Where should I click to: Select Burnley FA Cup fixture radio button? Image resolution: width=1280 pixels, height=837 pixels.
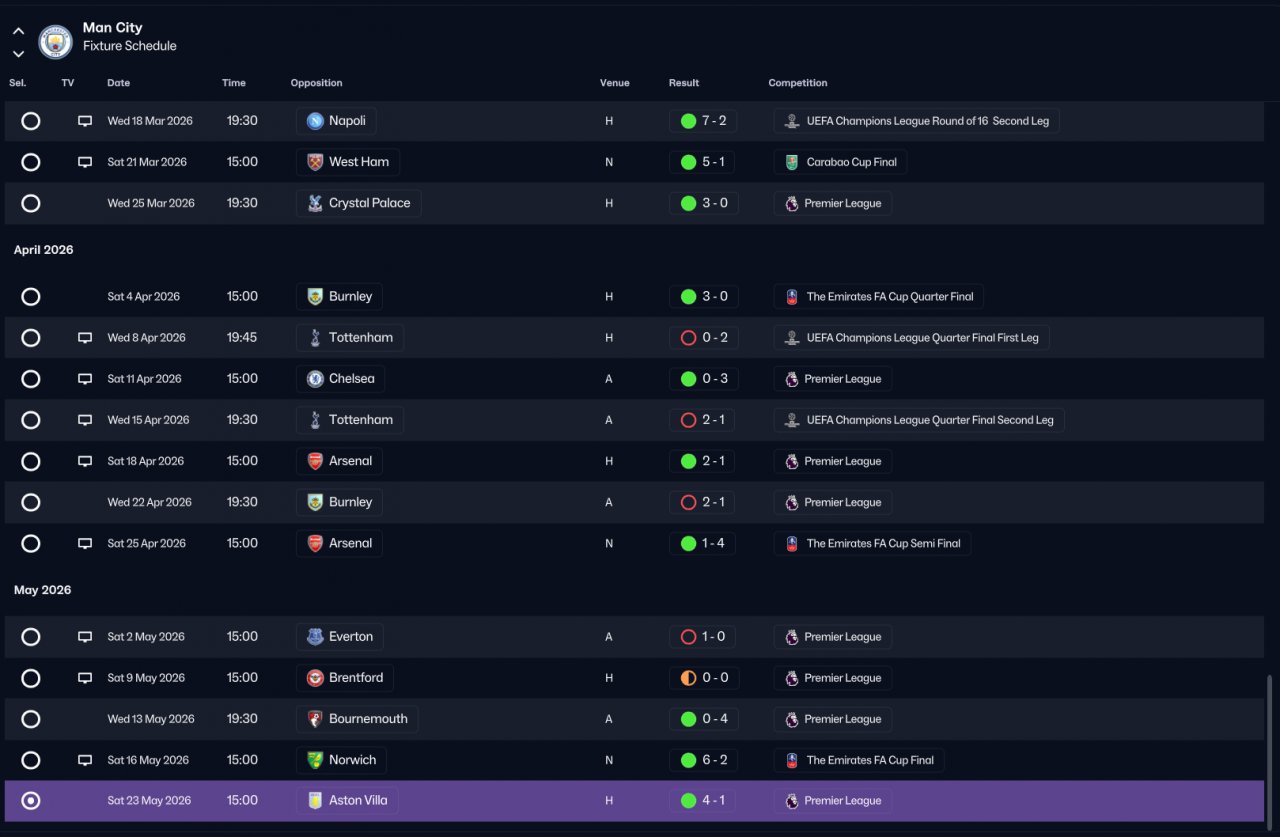point(31,297)
